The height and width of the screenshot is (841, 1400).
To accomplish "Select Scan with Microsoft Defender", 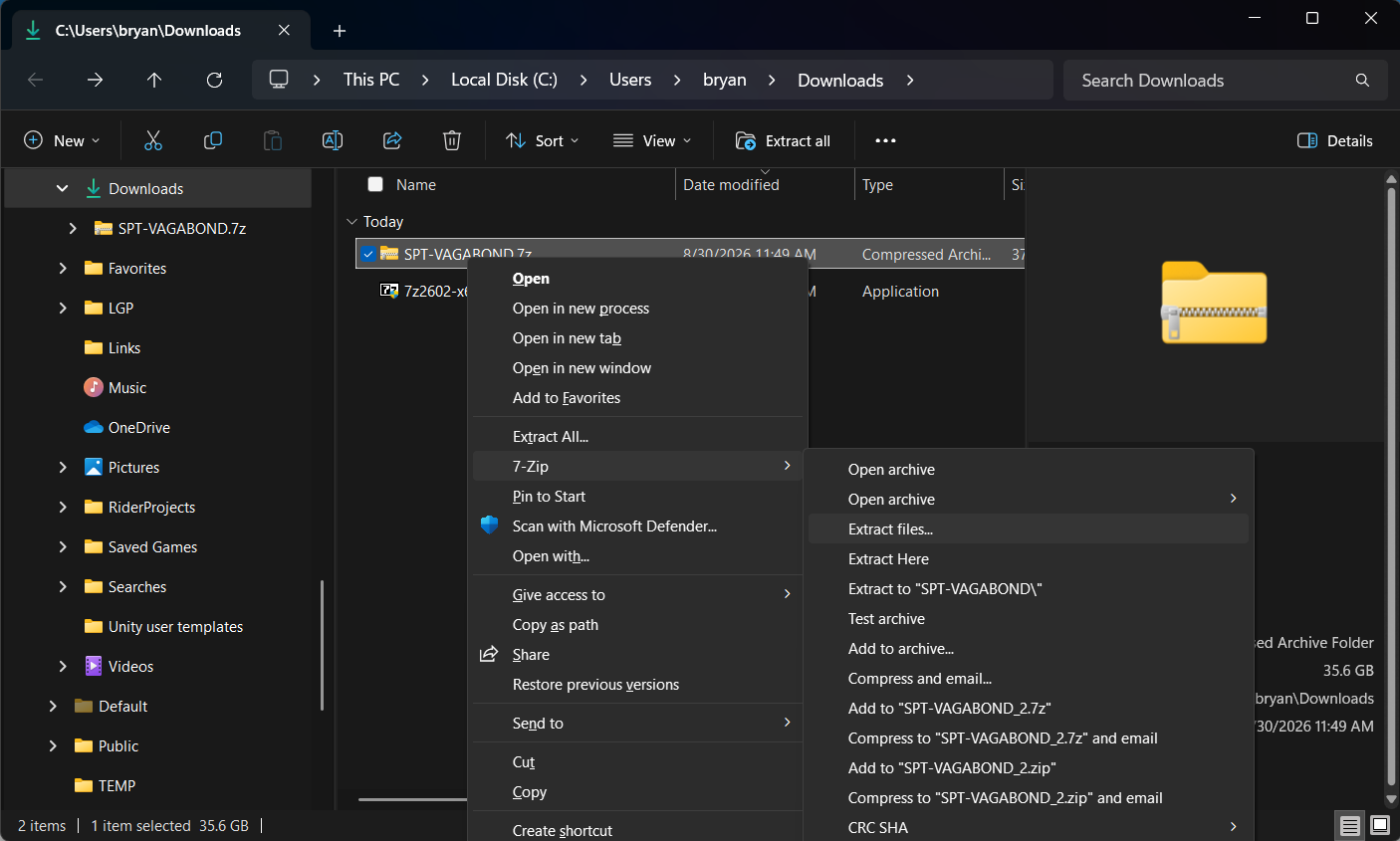I will click(637, 526).
